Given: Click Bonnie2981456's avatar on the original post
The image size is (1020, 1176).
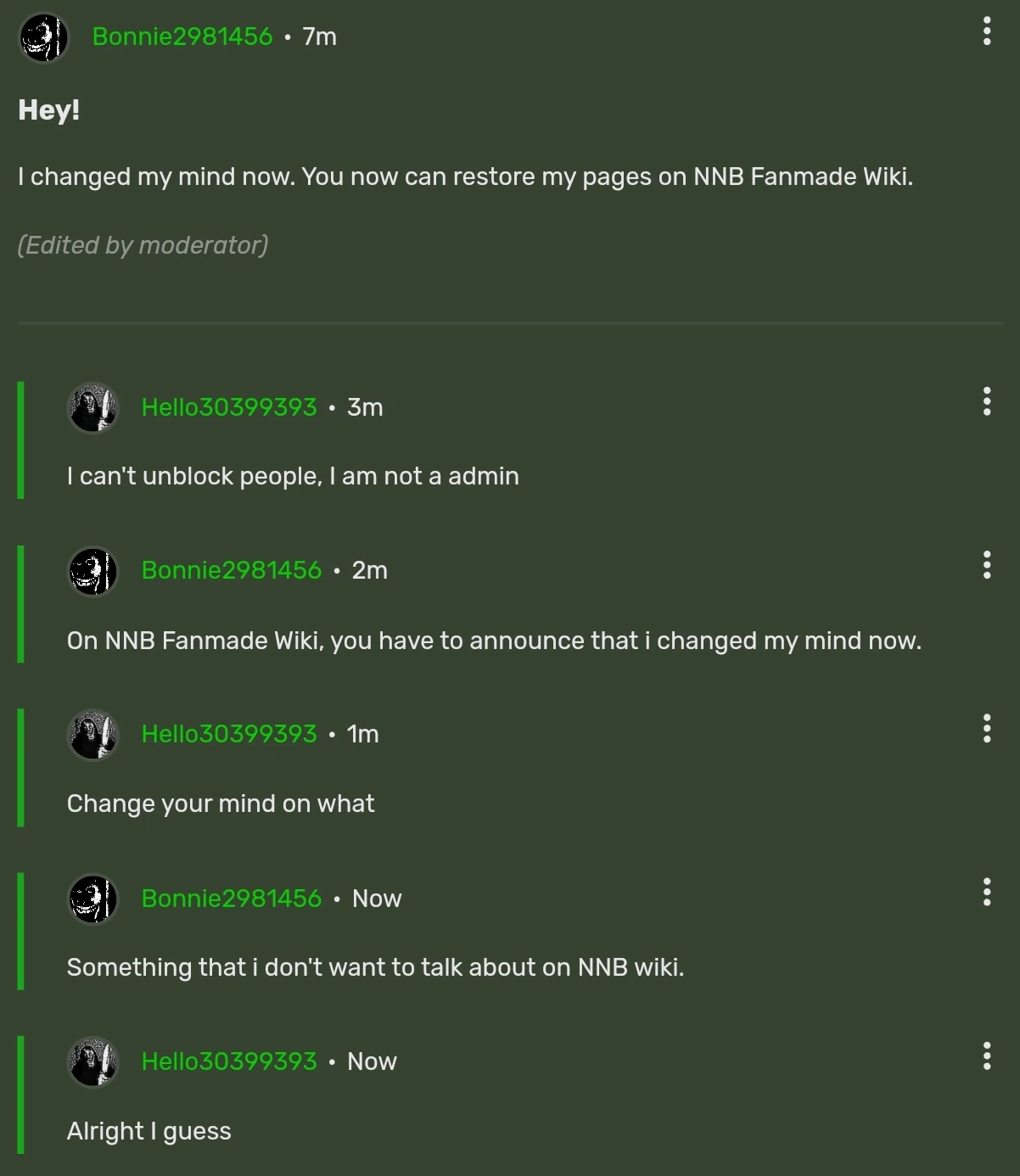Looking at the screenshot, I should [x=43, y=37].
